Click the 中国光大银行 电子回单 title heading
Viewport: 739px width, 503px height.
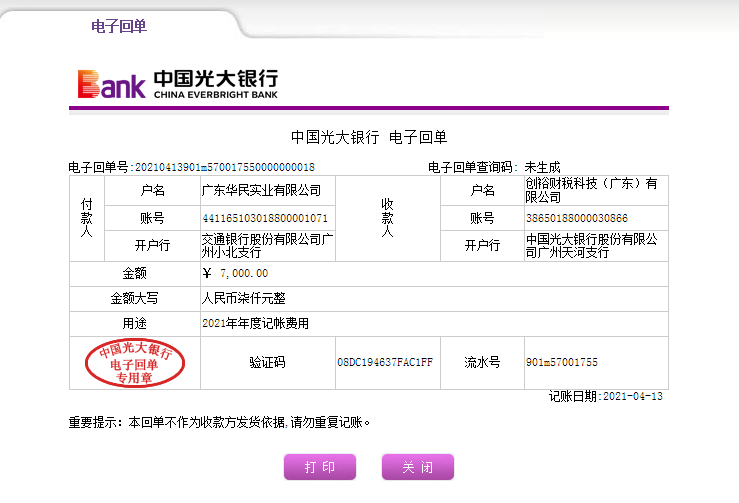click(369, 137)
